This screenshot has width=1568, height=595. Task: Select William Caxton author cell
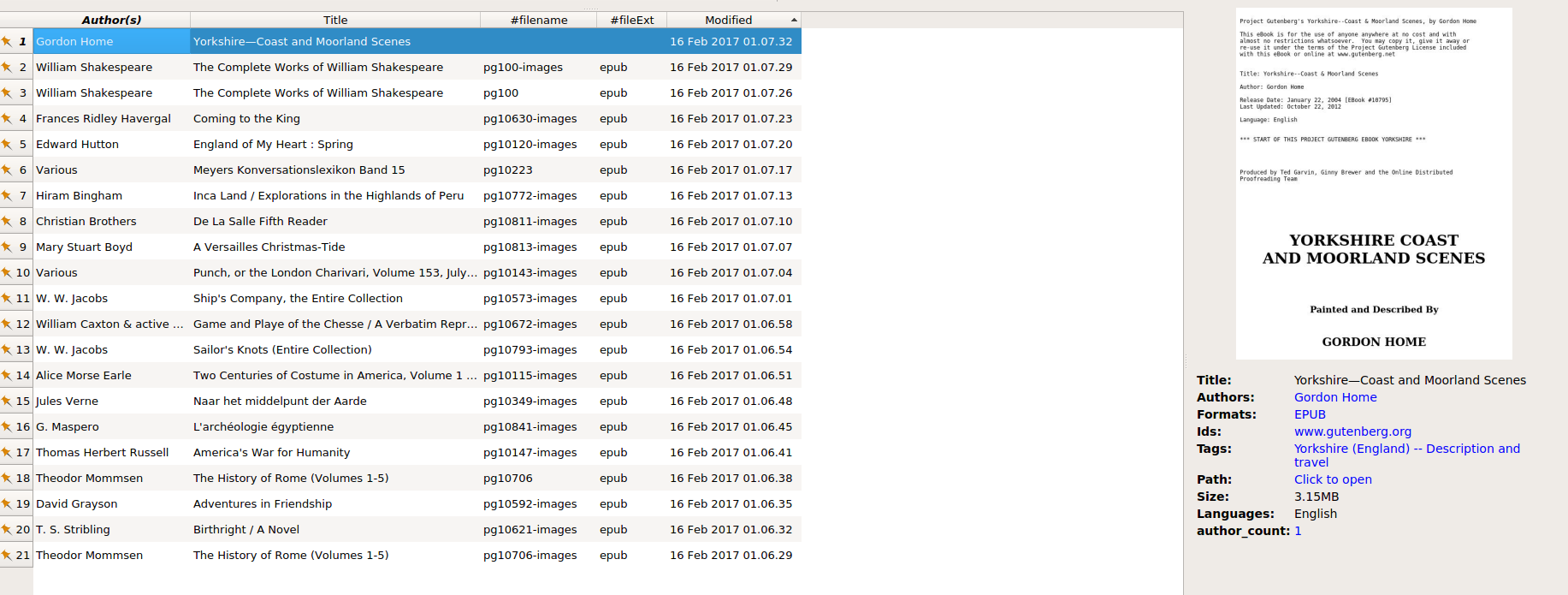click(x=111, y=324)
